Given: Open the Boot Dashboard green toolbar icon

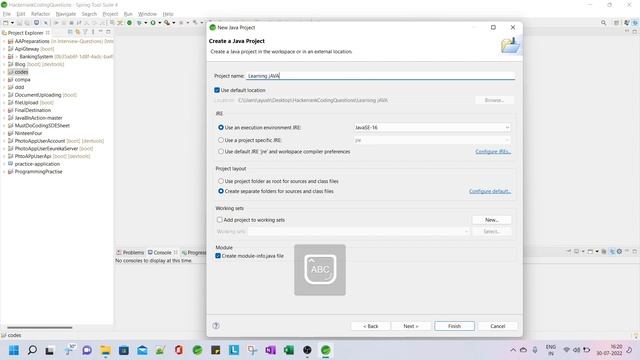Looking at the screenshot, I should coord(129,23).
